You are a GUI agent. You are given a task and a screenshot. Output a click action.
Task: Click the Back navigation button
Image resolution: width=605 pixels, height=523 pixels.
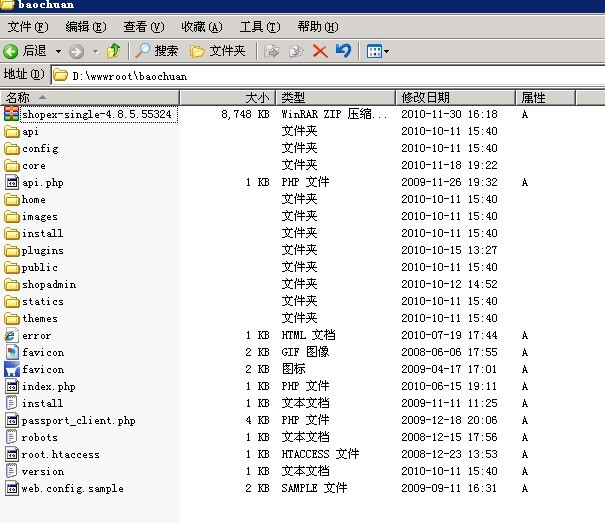[x=25, y=50]
